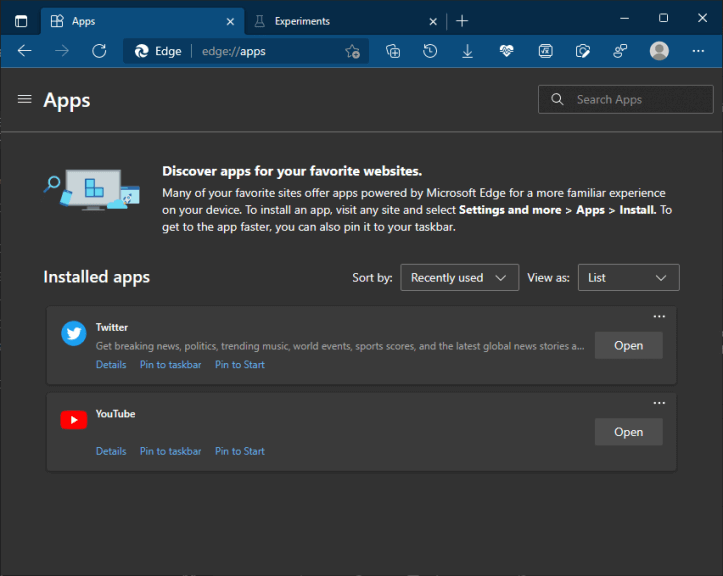
Task: Click the search magnifier icon in Search Apps
Action: [557, 99]
